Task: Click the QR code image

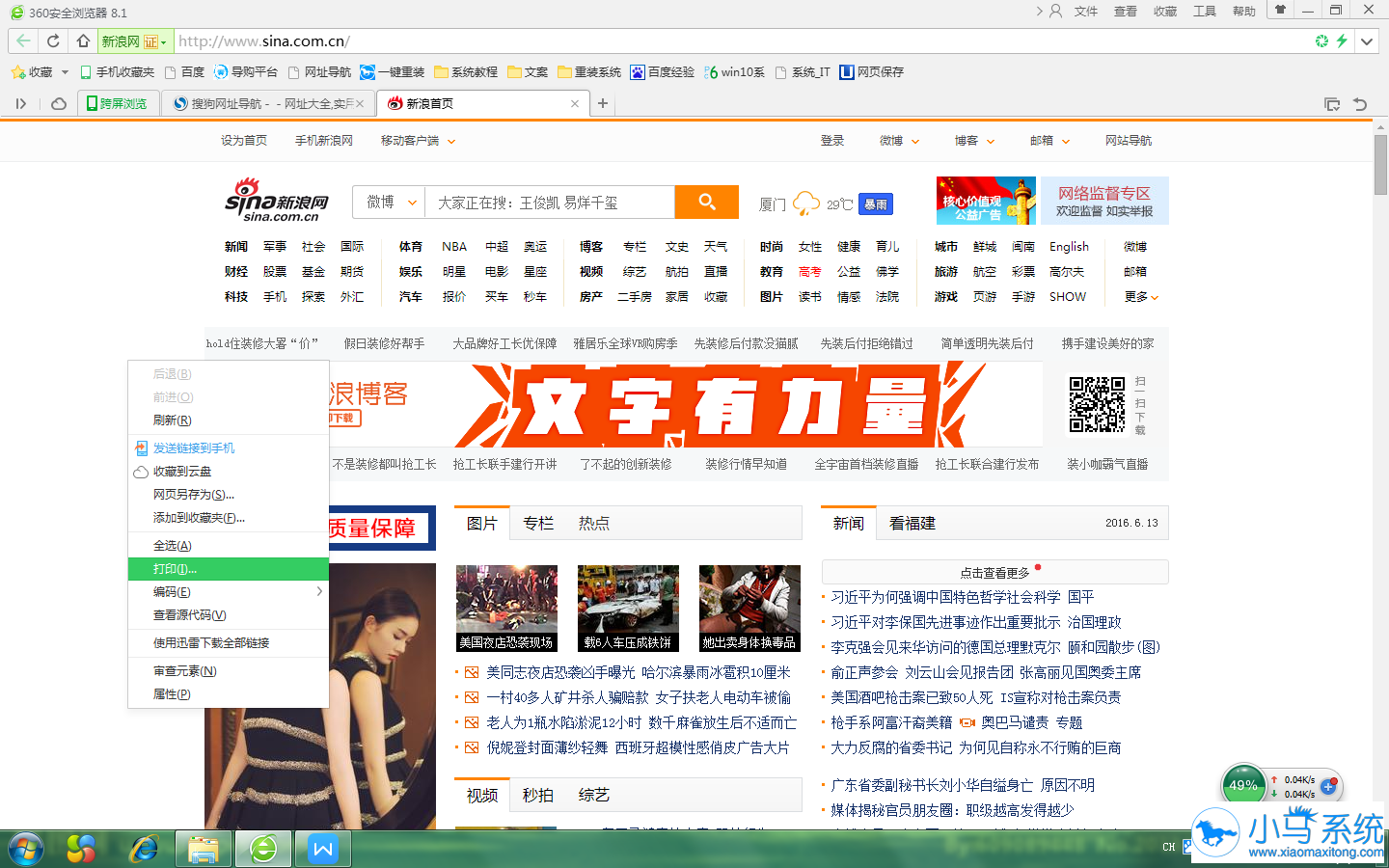Action: coord(1097,404)
